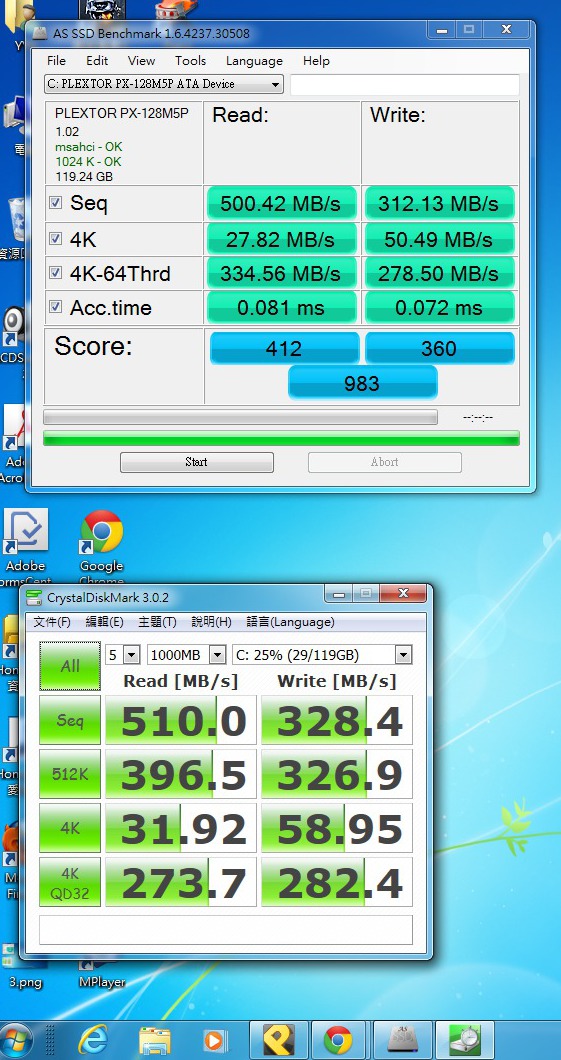Open the Windows Start orb
Image resolution: width=561 pixels, height=1060 pixels.
(x=16, y=1040)
